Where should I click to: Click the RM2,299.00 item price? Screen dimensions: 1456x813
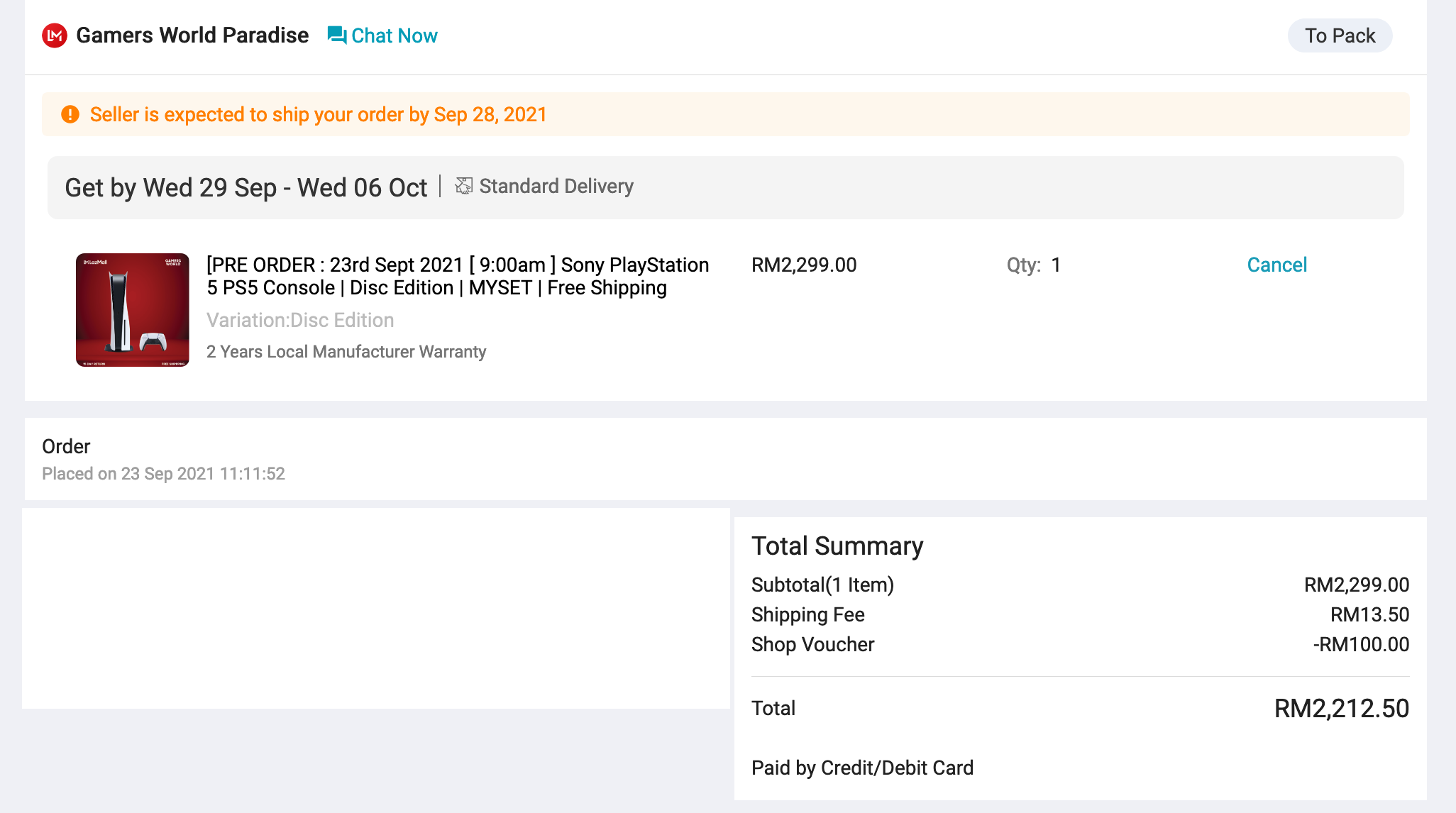804,265
